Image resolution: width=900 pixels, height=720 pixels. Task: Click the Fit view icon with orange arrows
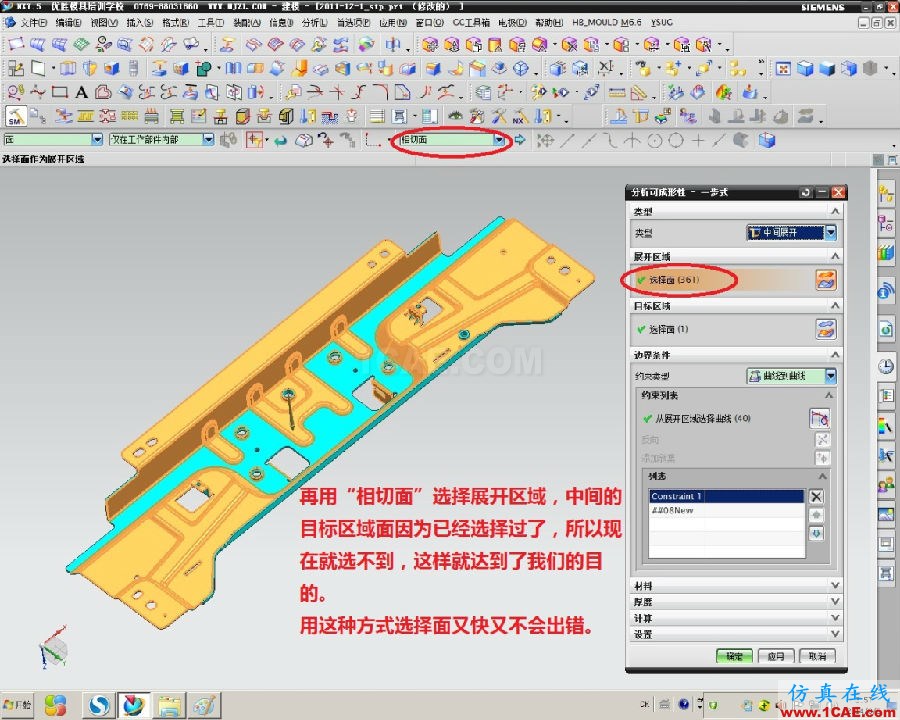(x=783, y=69)
